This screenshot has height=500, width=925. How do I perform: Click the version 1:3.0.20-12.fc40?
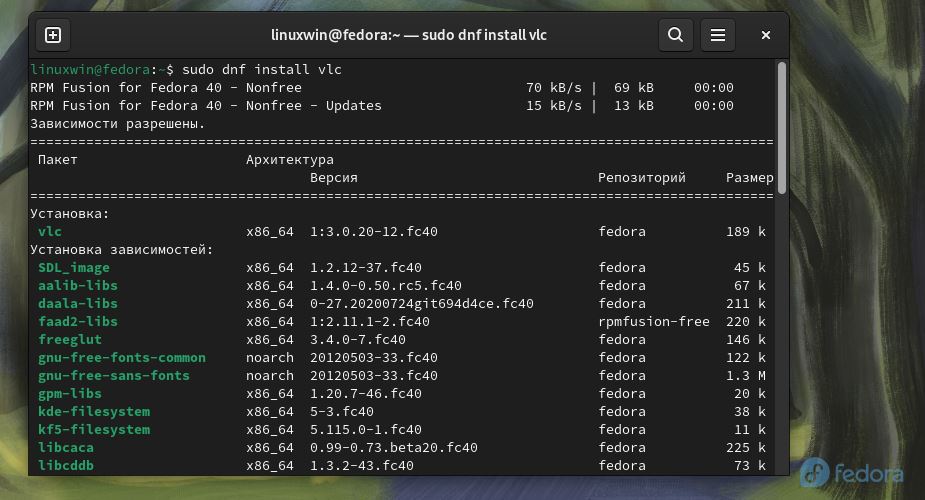click(x=374, y=232)
